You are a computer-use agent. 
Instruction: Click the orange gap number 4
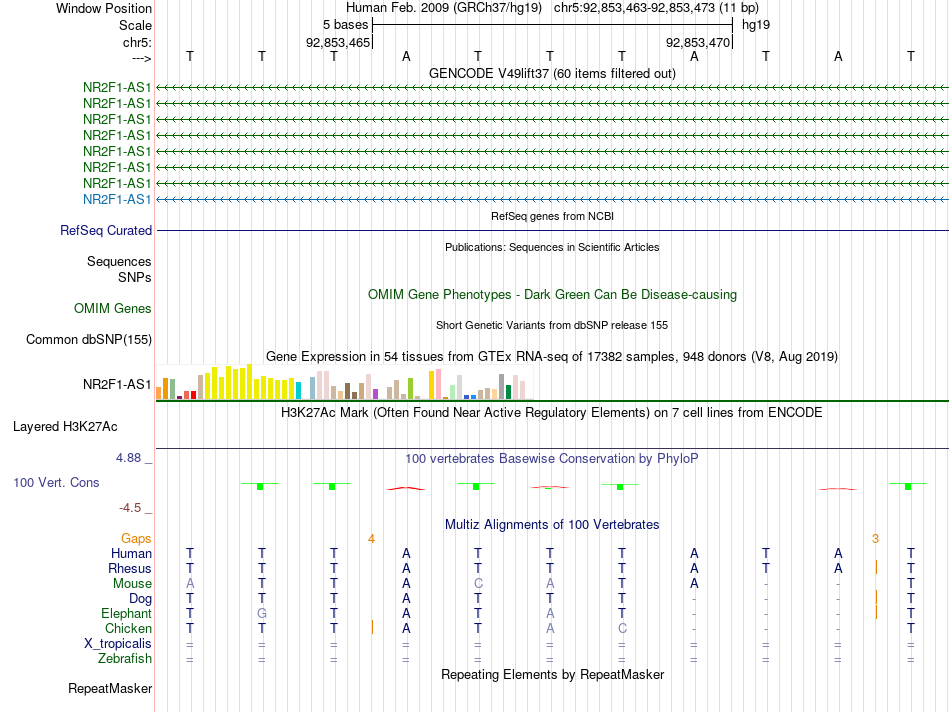371,539
